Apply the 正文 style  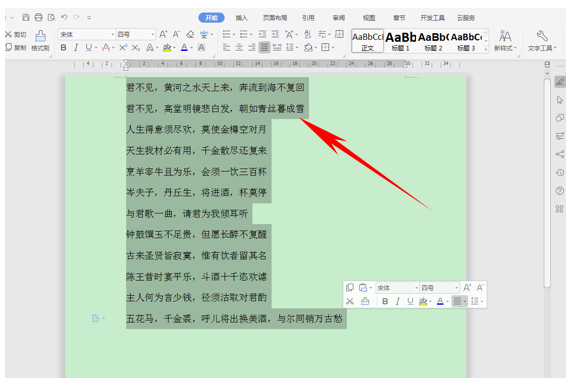tap(367, 41)
